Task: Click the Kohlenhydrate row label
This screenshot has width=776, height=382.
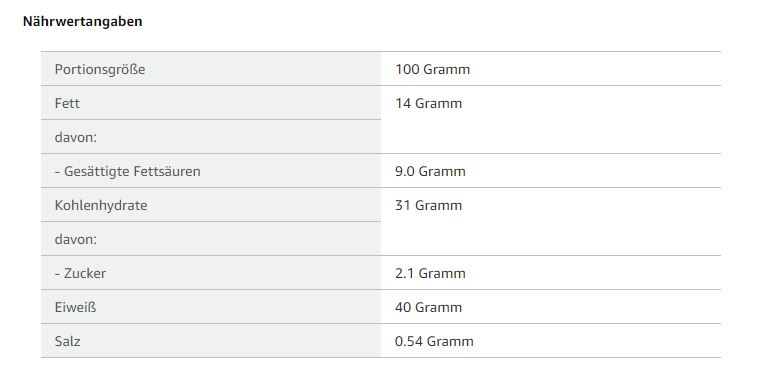Action: (x=101, y=205)
